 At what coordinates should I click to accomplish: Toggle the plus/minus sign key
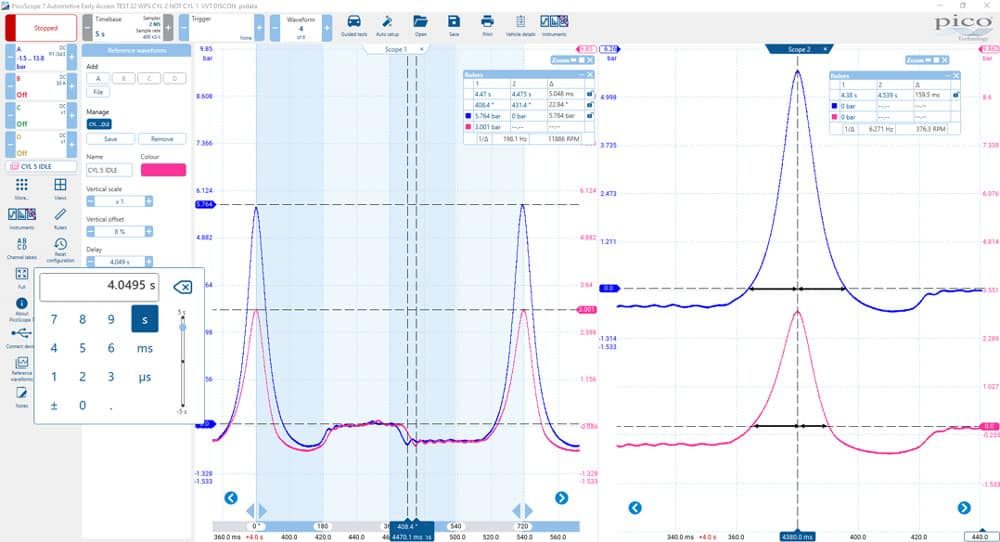pyautogui.click(x=54, y=406)
